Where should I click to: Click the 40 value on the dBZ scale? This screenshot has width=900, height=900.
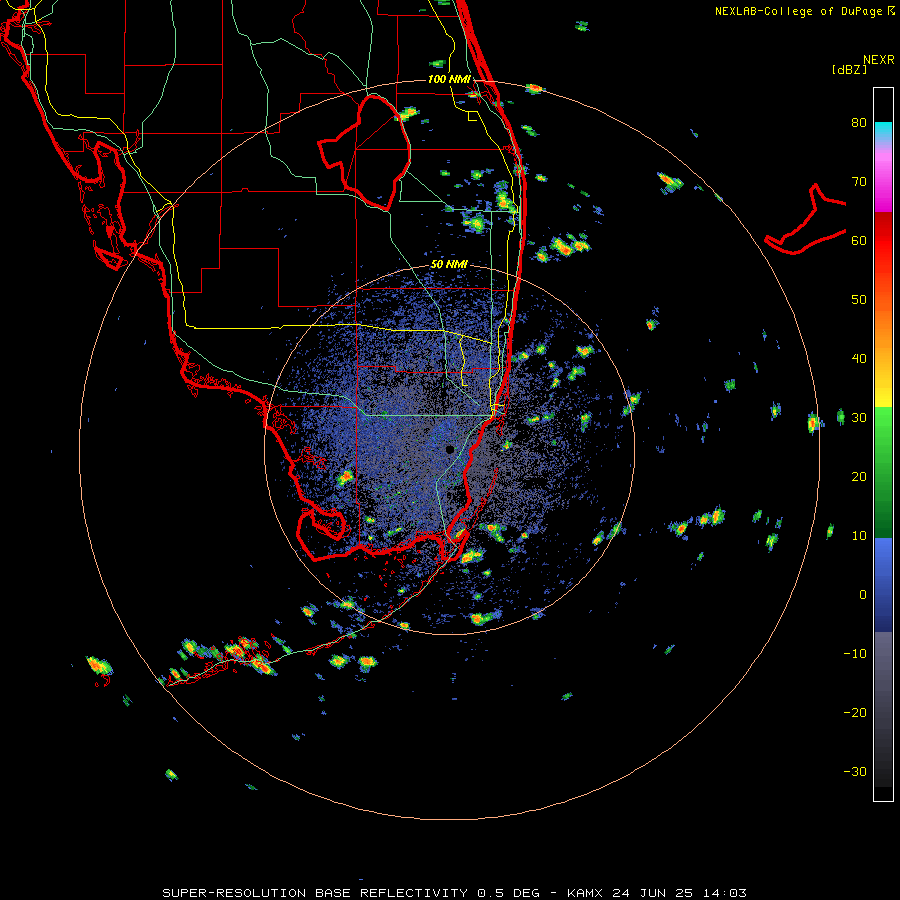pos(859,359)
